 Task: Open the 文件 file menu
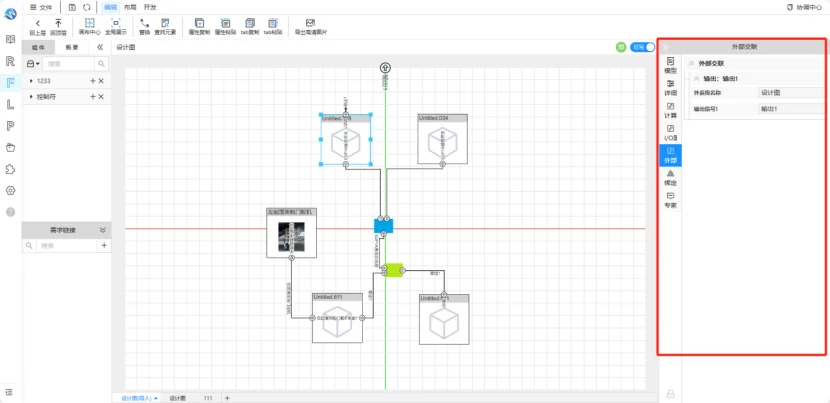[41, 7]
